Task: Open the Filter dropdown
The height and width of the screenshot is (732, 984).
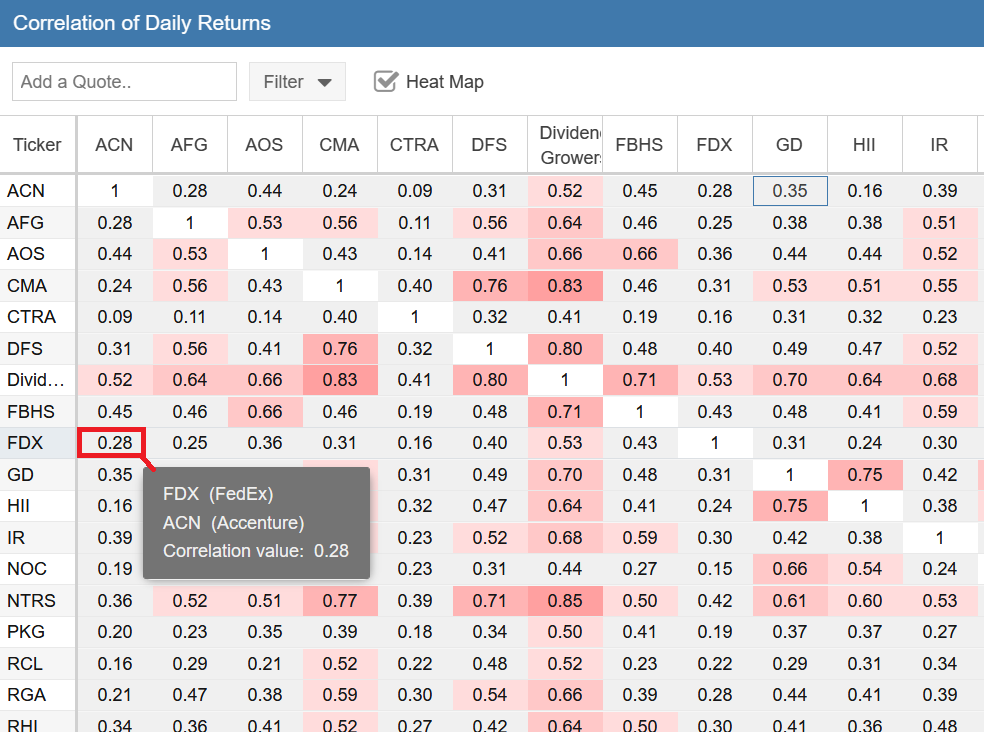Action: (297, 82)
